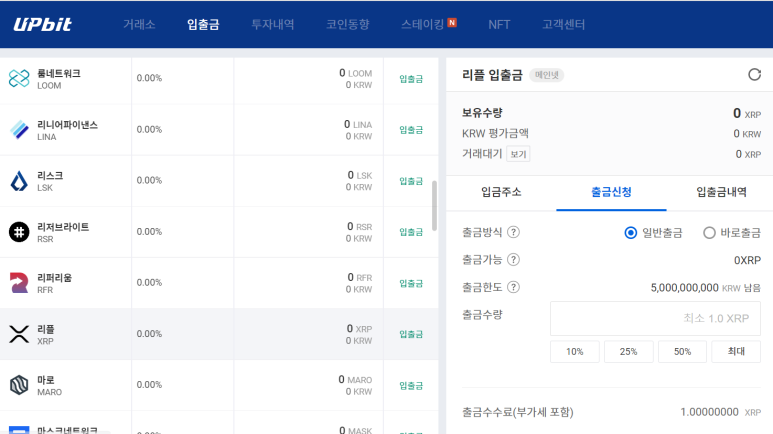773x434 pixels.
Task: Open the 입출금 menu
Action: [203, 24]
